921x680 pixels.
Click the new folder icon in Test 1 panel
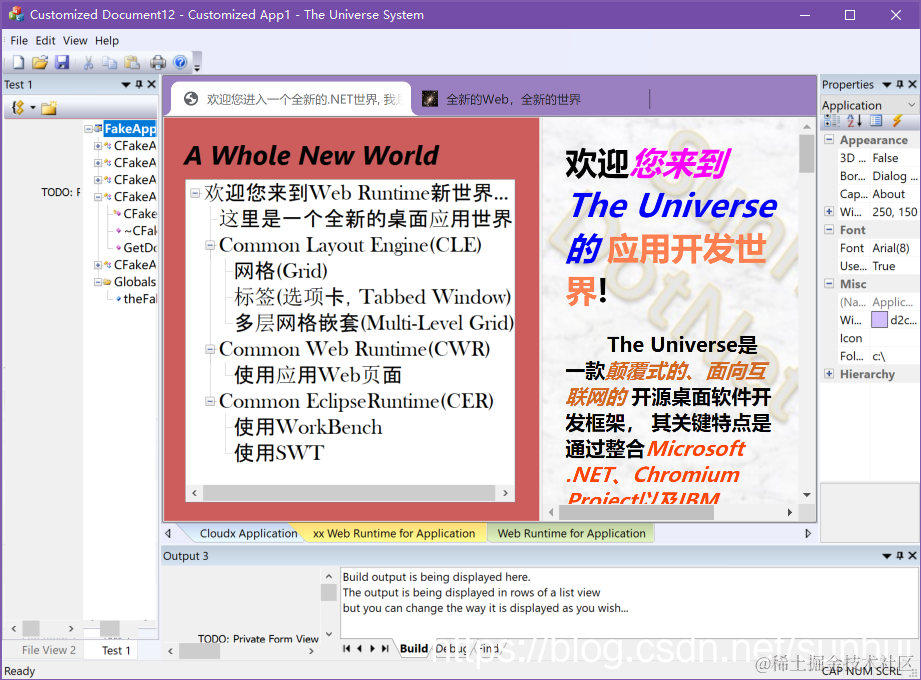click(49, 107)
